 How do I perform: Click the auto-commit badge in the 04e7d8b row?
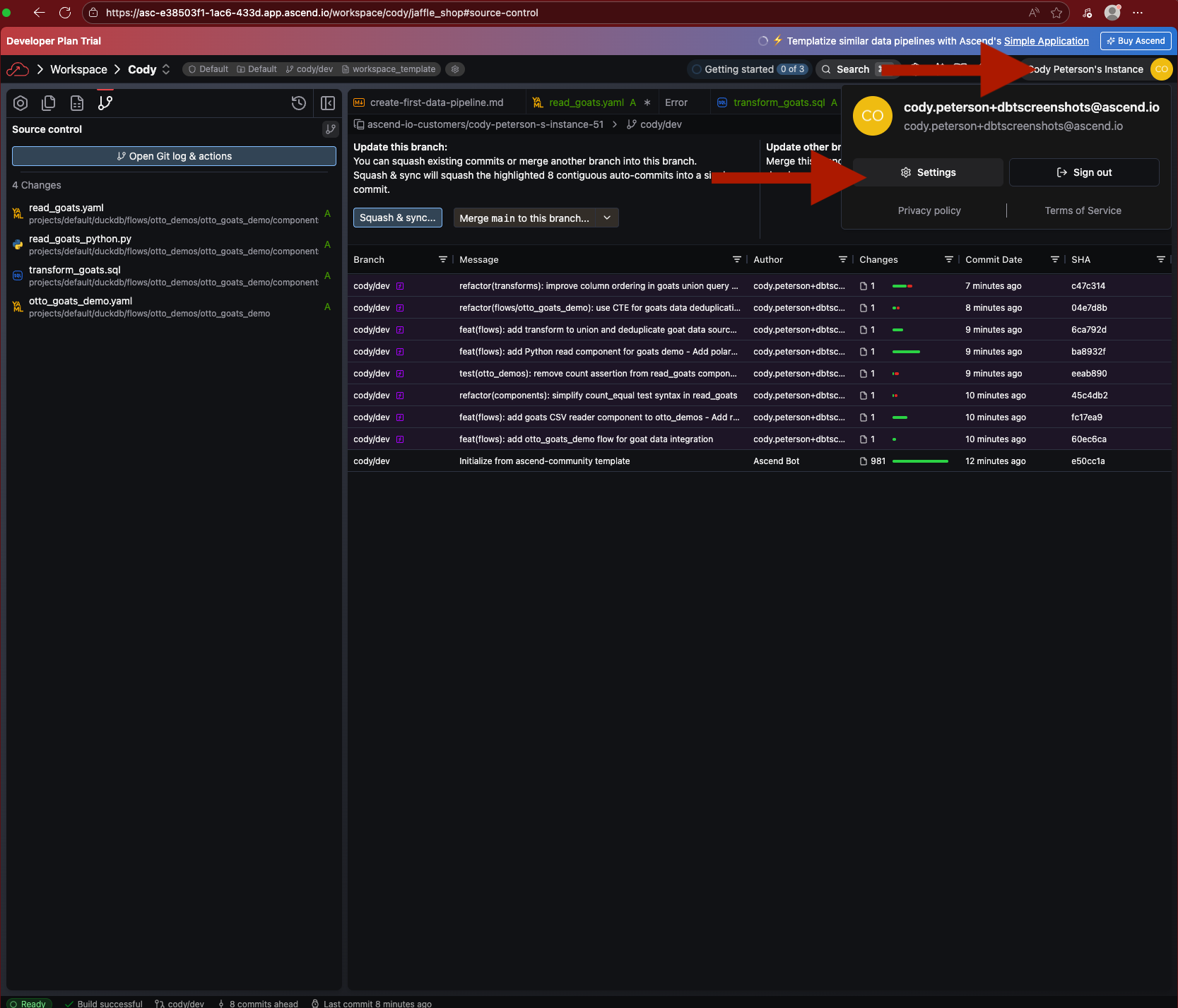pos(400,308)
